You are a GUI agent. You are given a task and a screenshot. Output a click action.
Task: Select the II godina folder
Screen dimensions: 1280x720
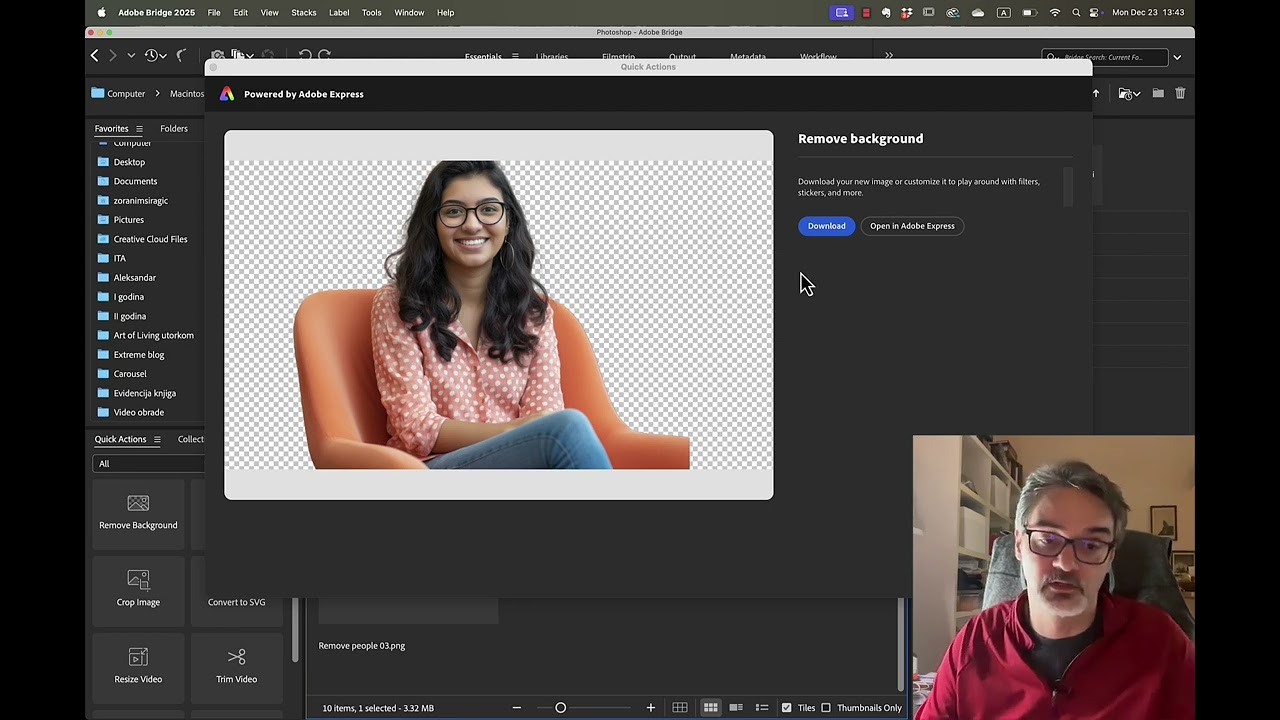pyautogui.click(x=129, y=316)
